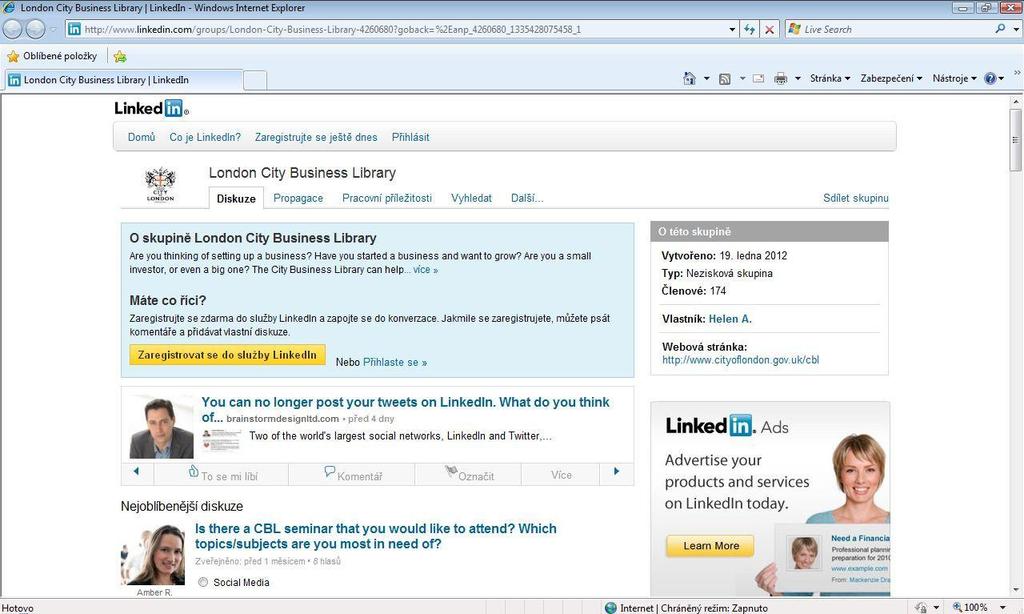Click Amber R. profile photo
Viewport: 1024px width, 614px height.
tap(153, 555)
